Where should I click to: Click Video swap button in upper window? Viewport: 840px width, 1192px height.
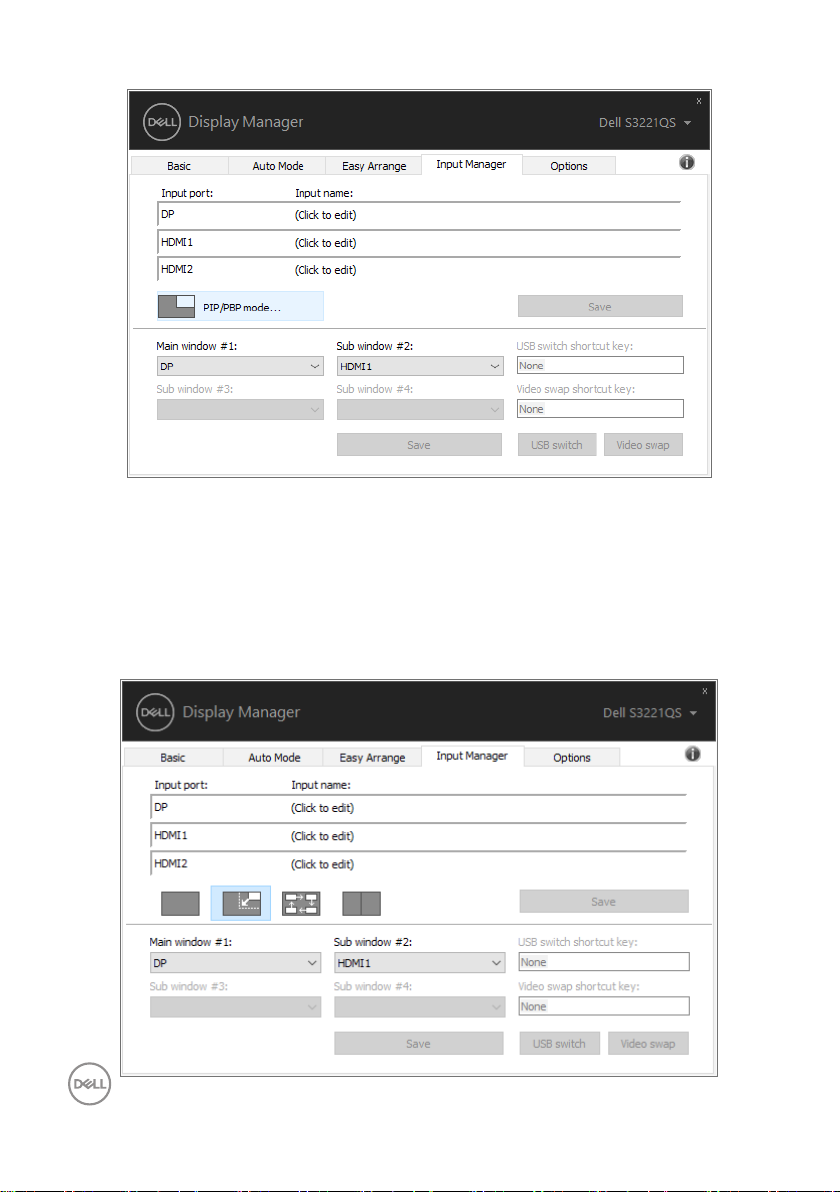[643, 445]
